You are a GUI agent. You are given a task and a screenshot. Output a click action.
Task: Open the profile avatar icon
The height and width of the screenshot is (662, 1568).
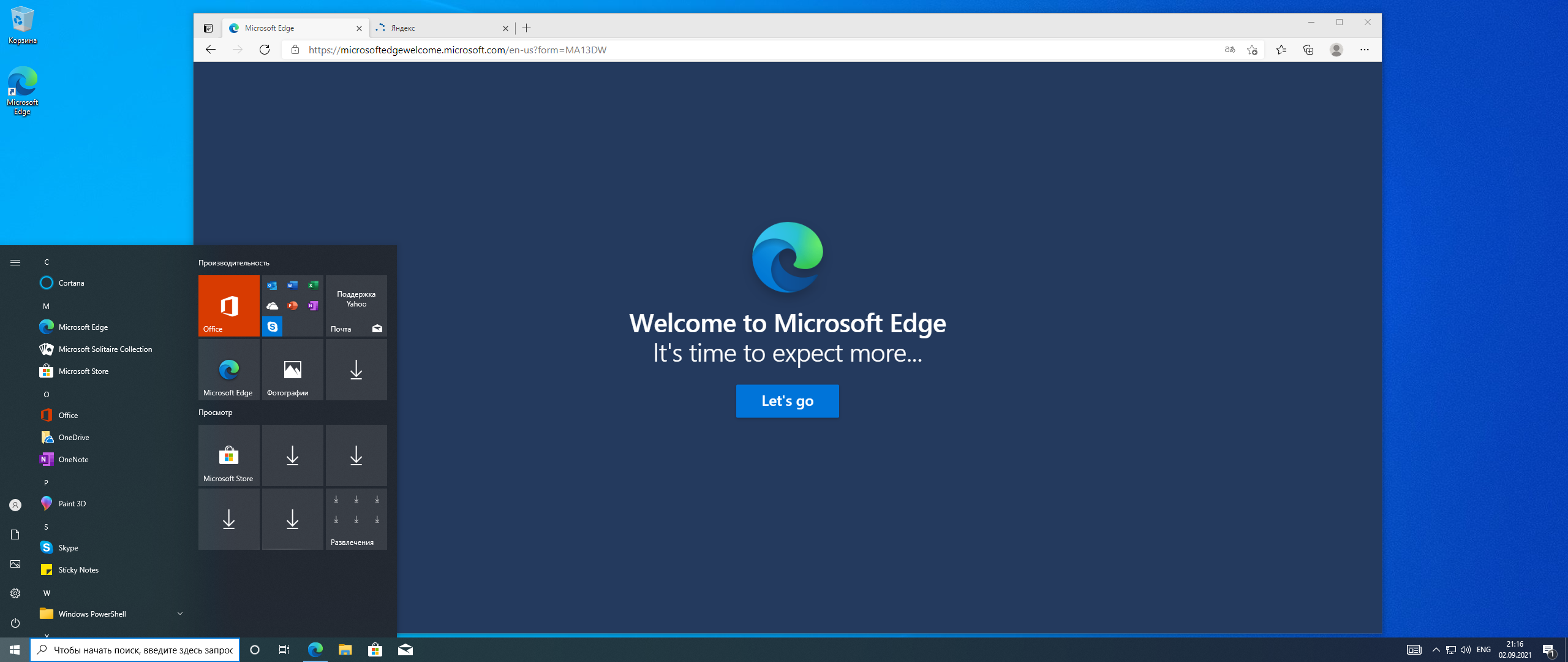coord(1336,50)
